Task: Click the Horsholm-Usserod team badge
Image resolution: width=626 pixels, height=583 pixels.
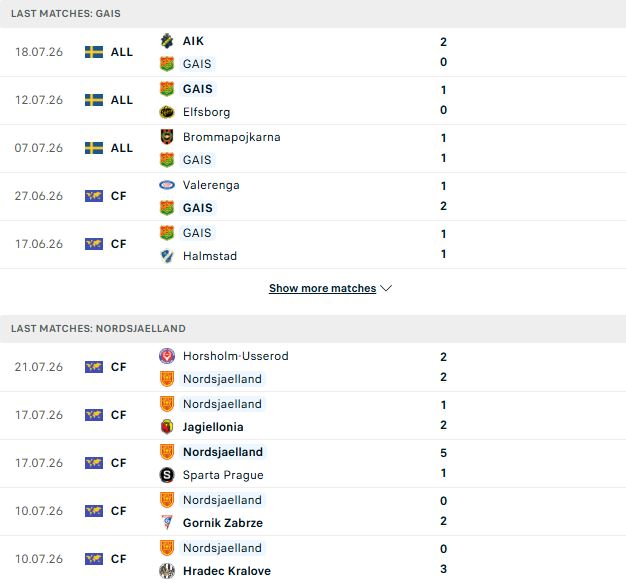Action: (x=167, y=356)
